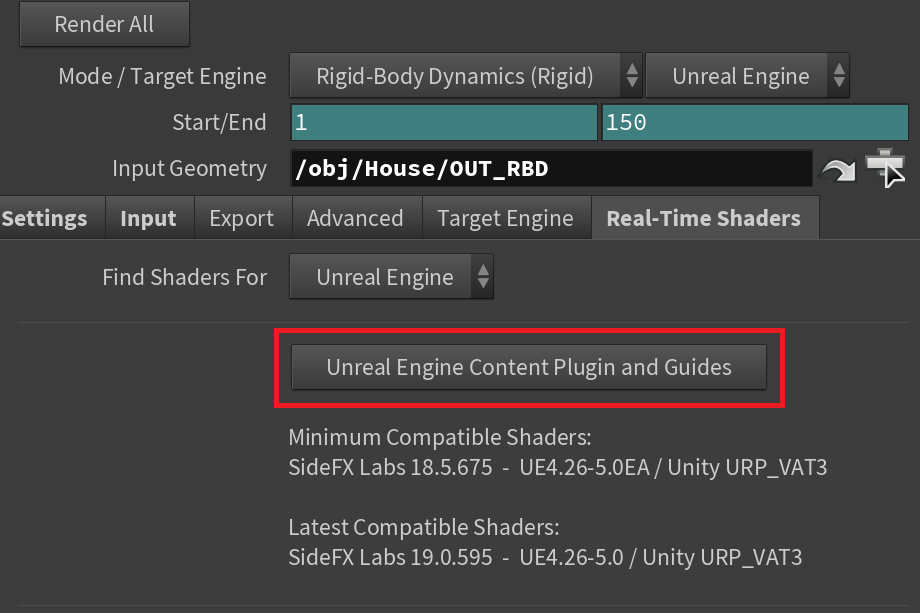Click the Start frame field containing 1
This screenshot has height=613, width=920.
[x=444, y=123]
